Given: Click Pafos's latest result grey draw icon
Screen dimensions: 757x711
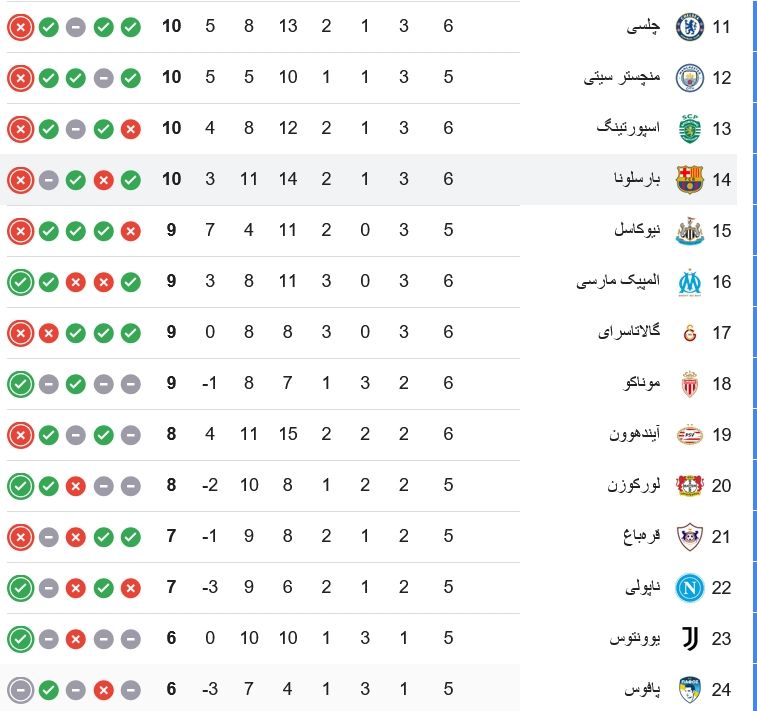Looking at the screenshot, I should pos(20,690).
